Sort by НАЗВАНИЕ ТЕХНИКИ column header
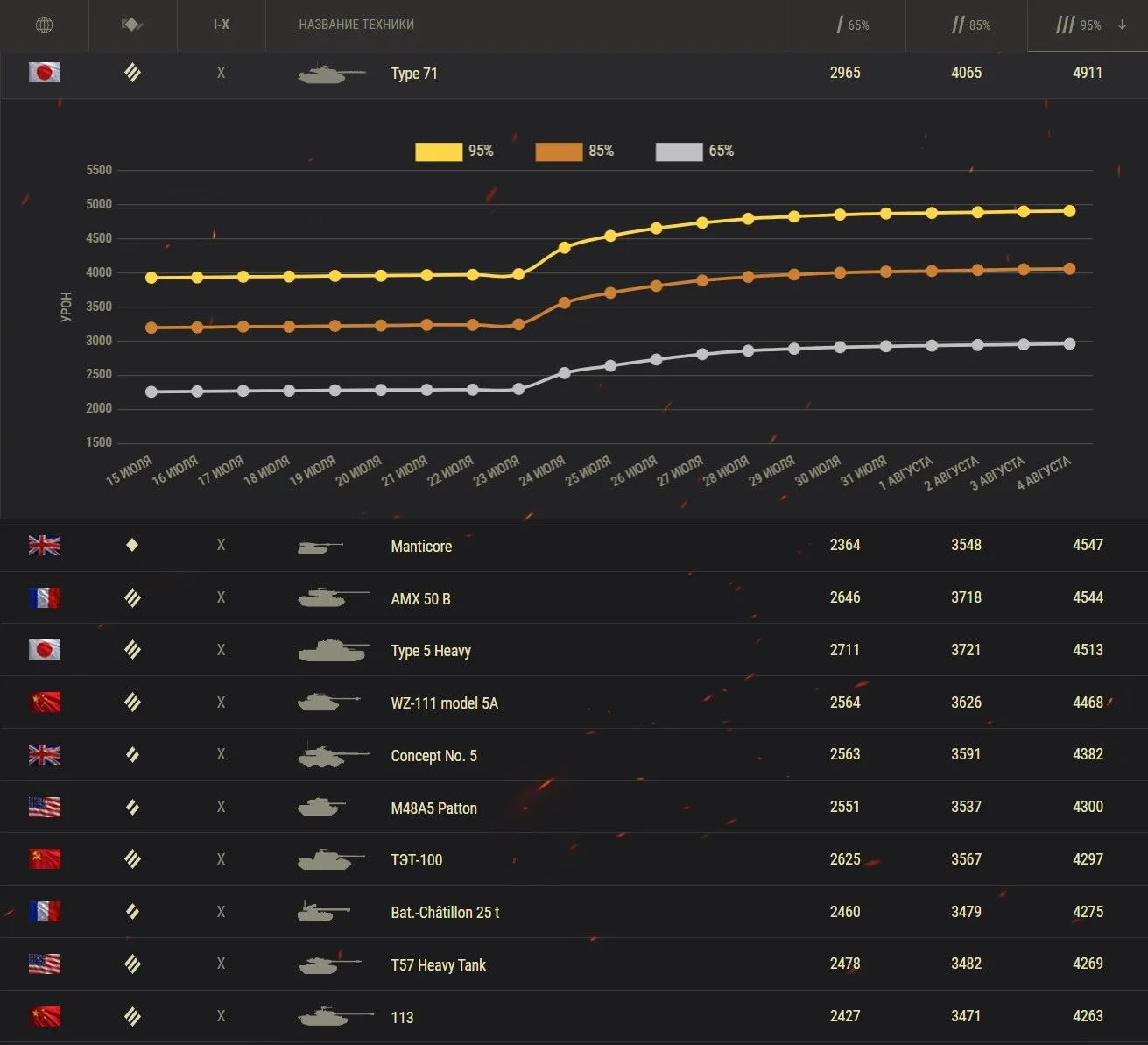The height and width of the screenshot is (1045, 1148). [x=356, y=25]
